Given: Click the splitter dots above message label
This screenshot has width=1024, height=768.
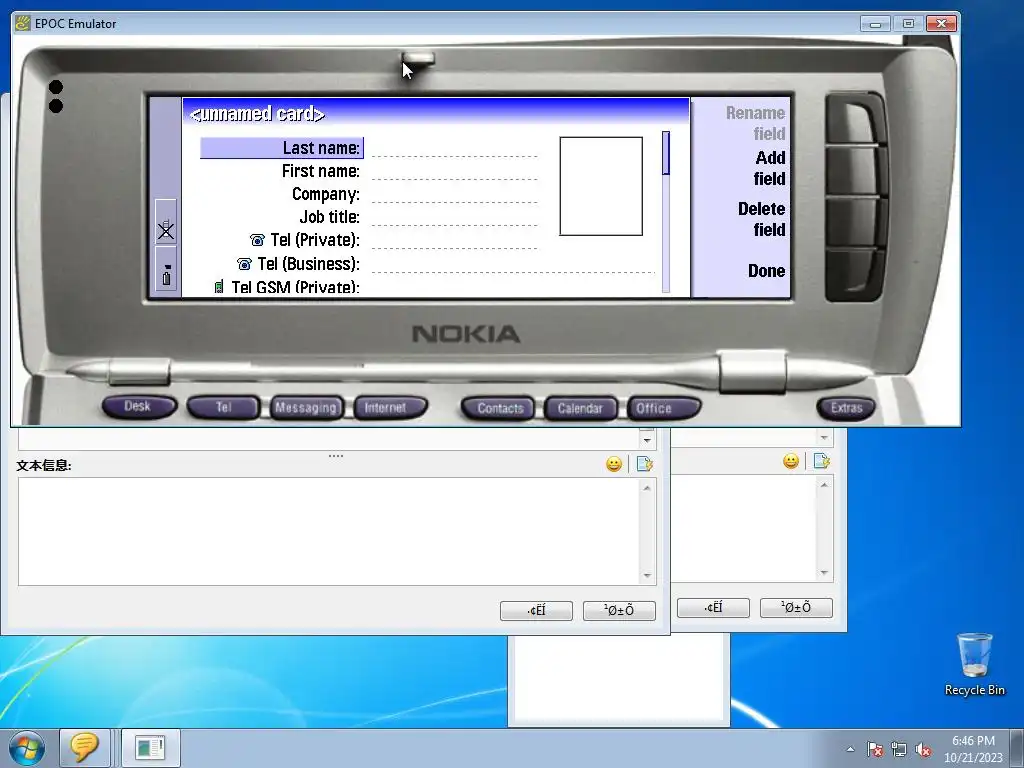Looking at the screenshot, I should click(x=336, y=456).
